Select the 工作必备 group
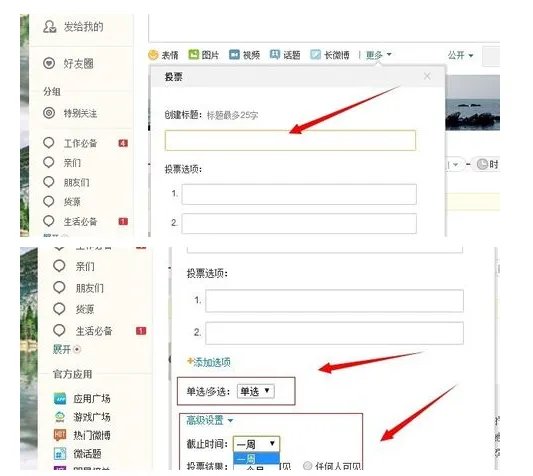Viewport: 533px width, 476px height. click(70, 143)
